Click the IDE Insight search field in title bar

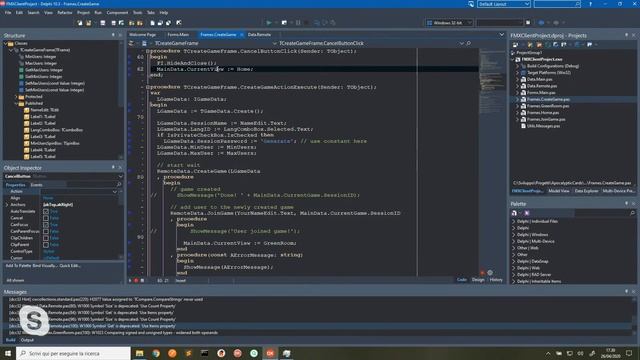(x=557, y=4)
